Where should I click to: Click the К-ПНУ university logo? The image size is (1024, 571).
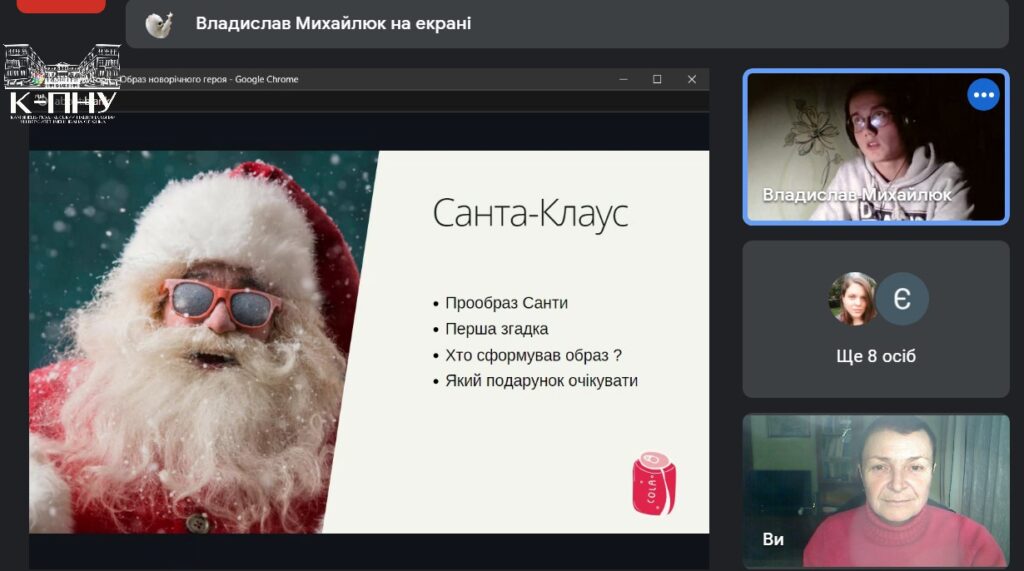(x=62, y=84)
